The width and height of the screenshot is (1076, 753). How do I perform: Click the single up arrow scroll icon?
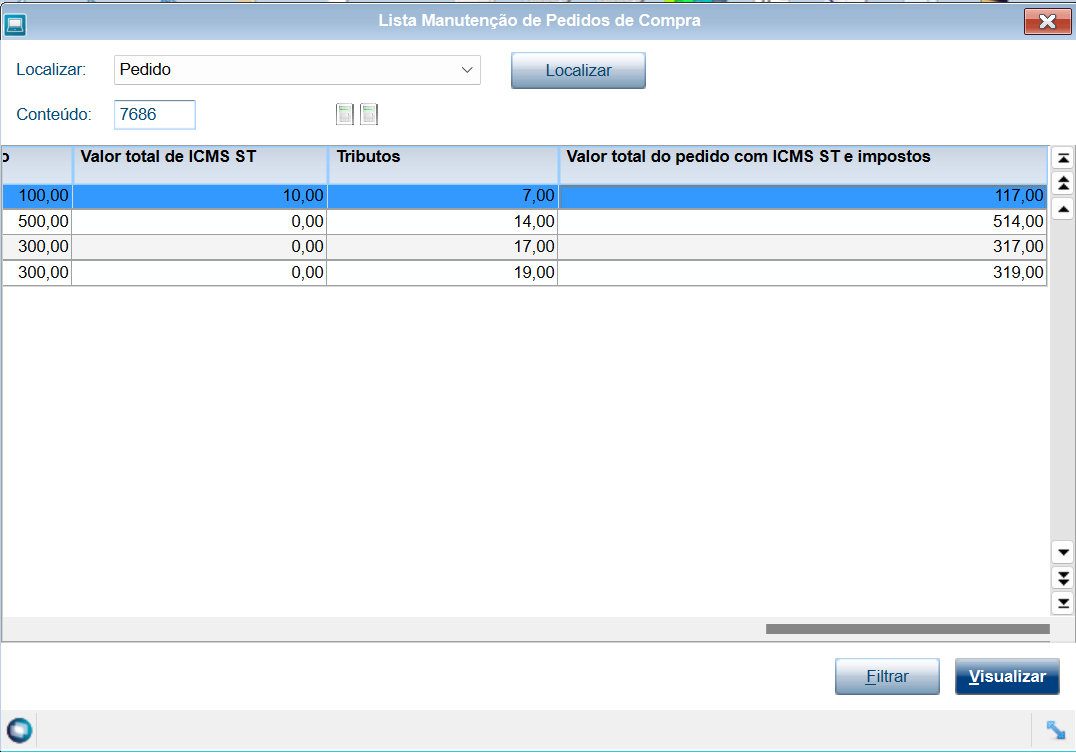(x=1063, y=208)
